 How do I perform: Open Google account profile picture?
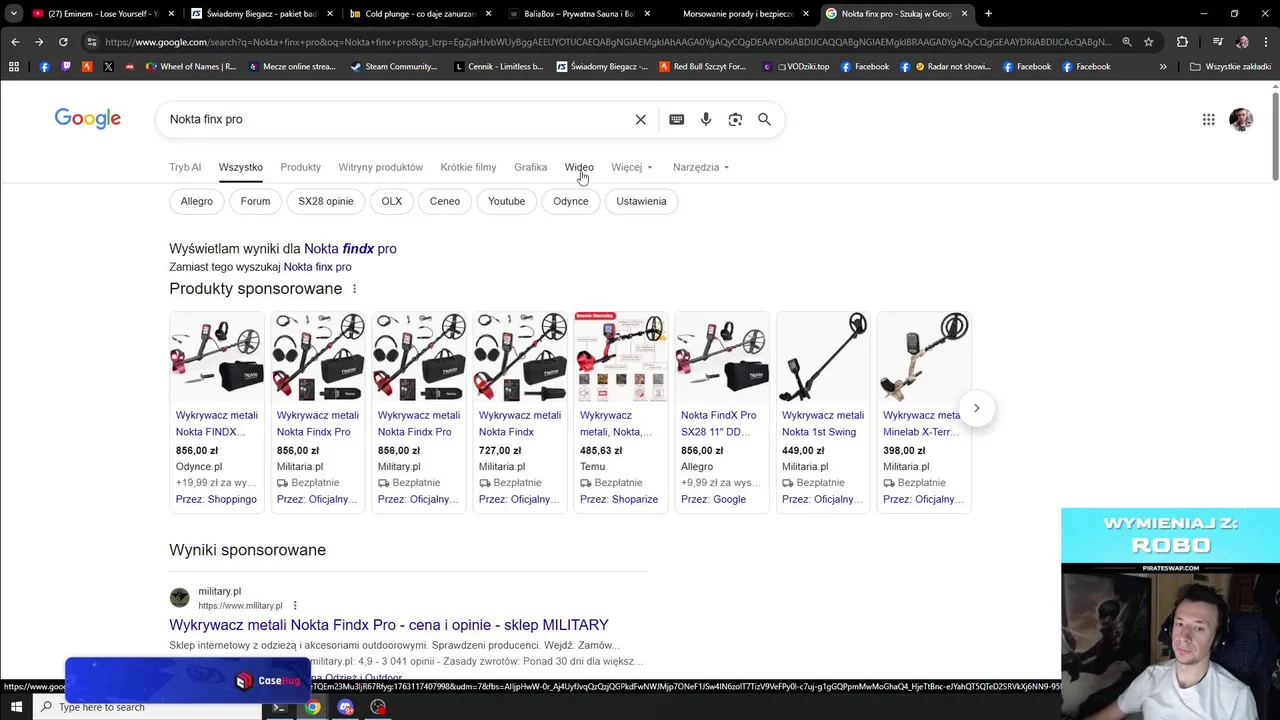pyautogui.click(x=1241, y=119)
